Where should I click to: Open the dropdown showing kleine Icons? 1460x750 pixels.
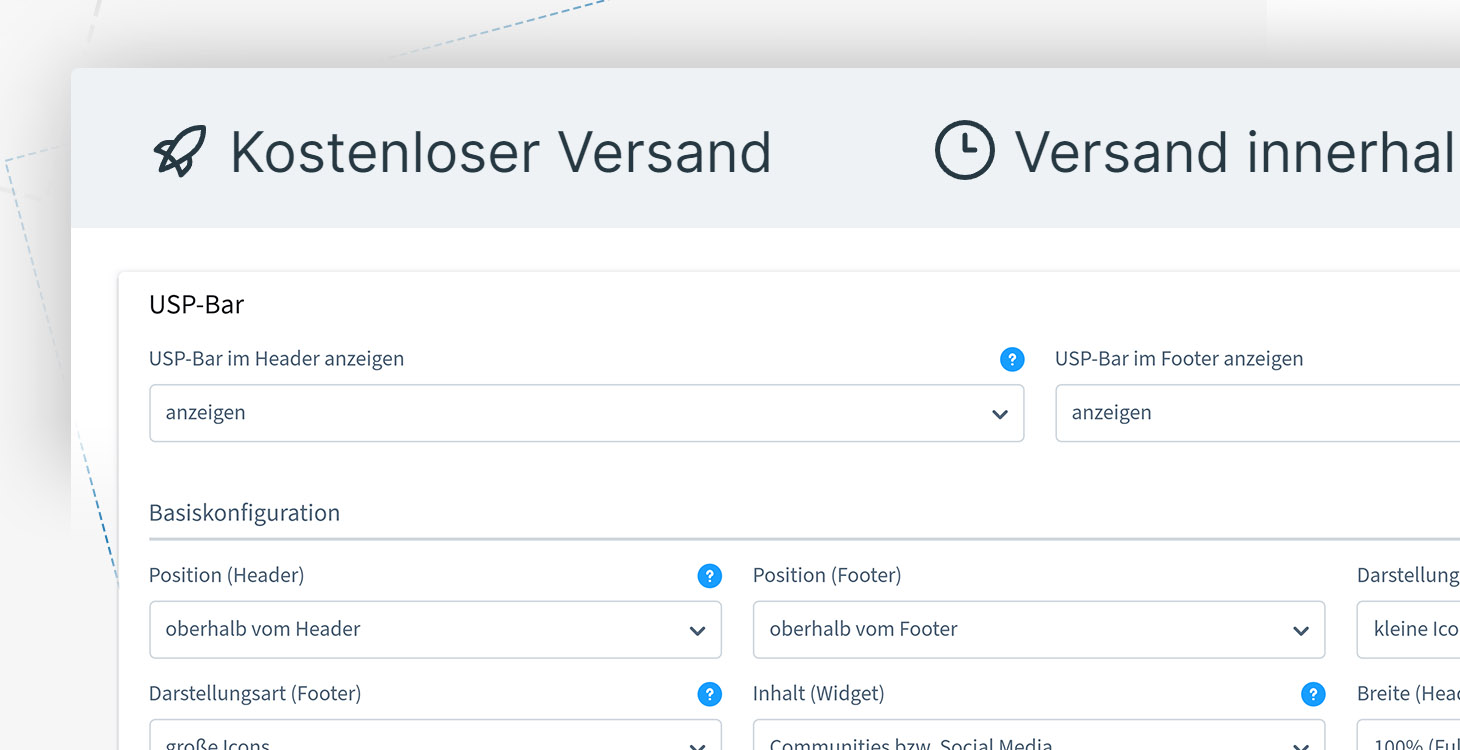point(1420,630)
